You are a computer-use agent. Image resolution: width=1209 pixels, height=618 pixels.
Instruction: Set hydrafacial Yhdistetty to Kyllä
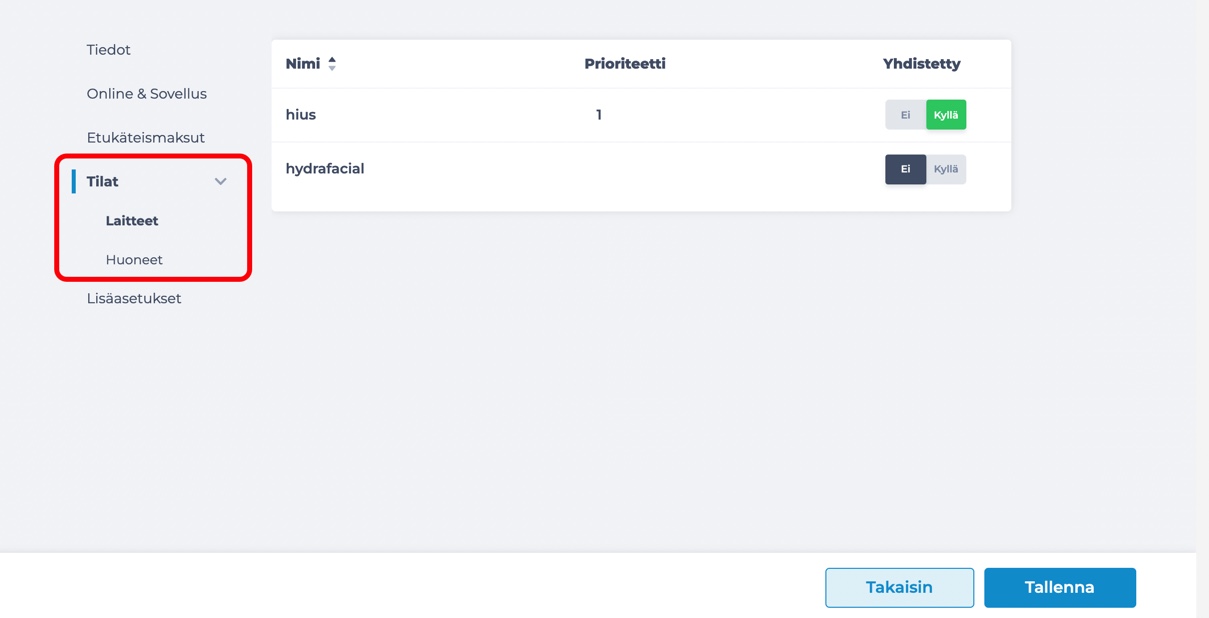(x=946, y=169)
